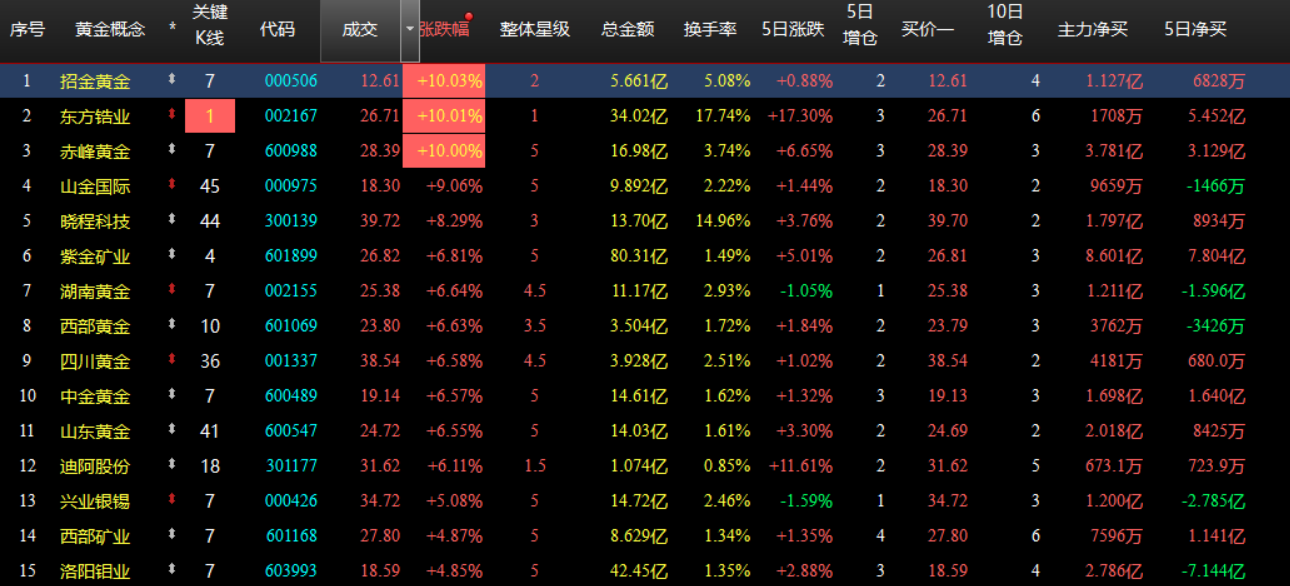Select the 山金国际 stock name
The height and width of the screenshot is (586, 1290).
click(x=95, y=186)
